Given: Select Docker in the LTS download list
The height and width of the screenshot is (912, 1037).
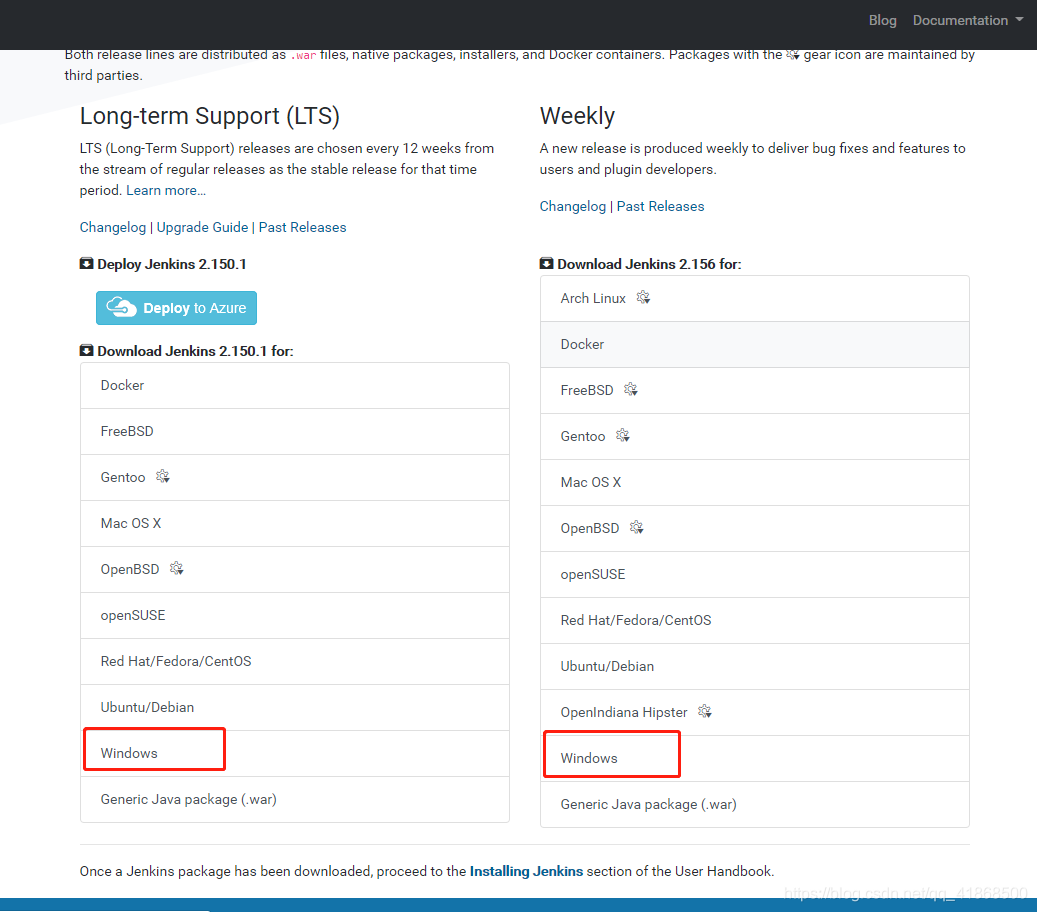Looking at the screenshot, I should tap(295, 386).
